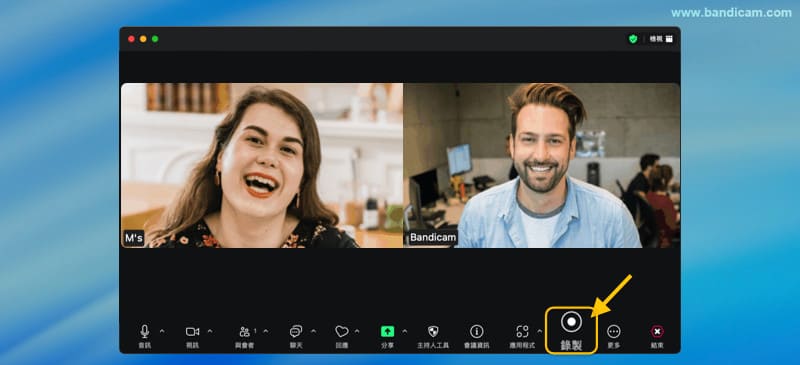Open the apps icon (應用程式)
The image size is (800, 365).
tap(522, 332)
